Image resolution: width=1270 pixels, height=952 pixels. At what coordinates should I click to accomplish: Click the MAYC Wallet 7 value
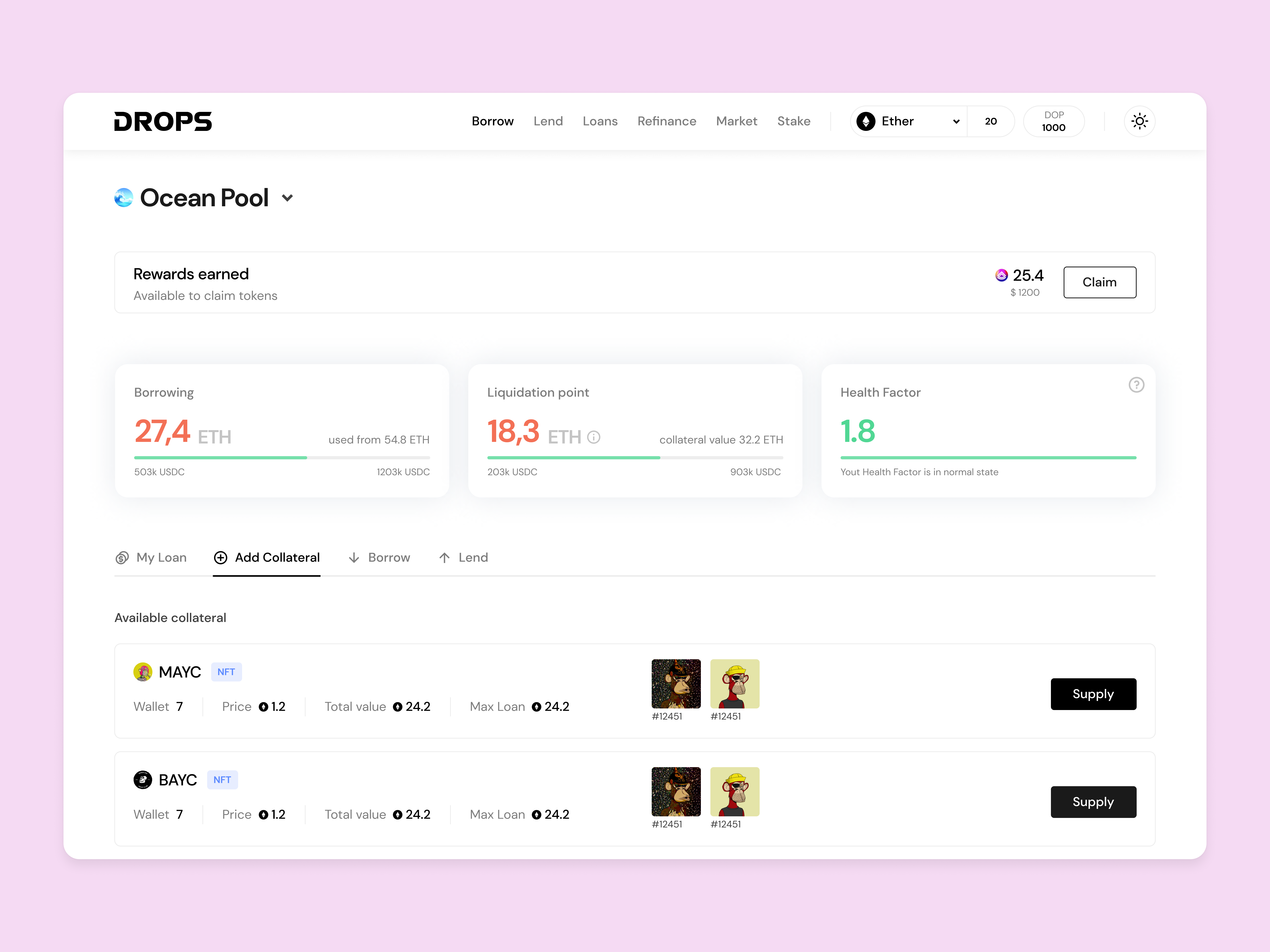tap(179, 707)
